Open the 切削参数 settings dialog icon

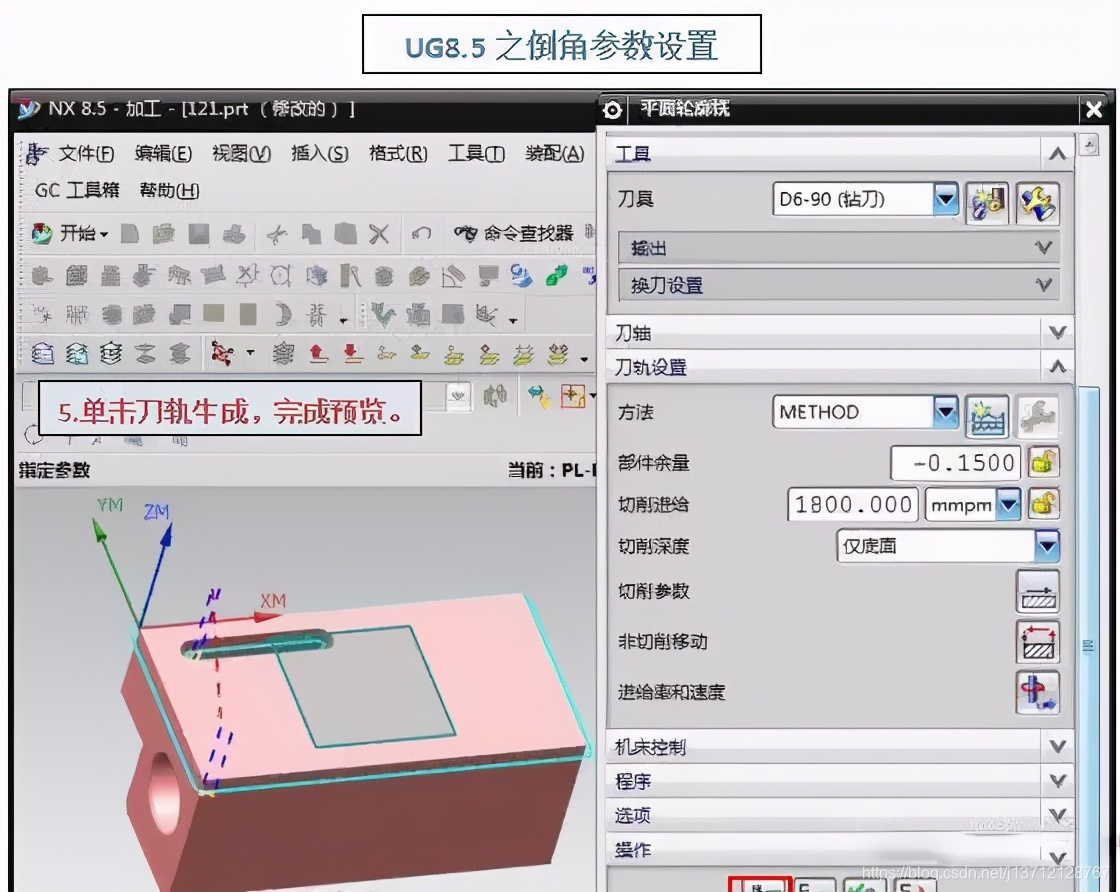1038,592
